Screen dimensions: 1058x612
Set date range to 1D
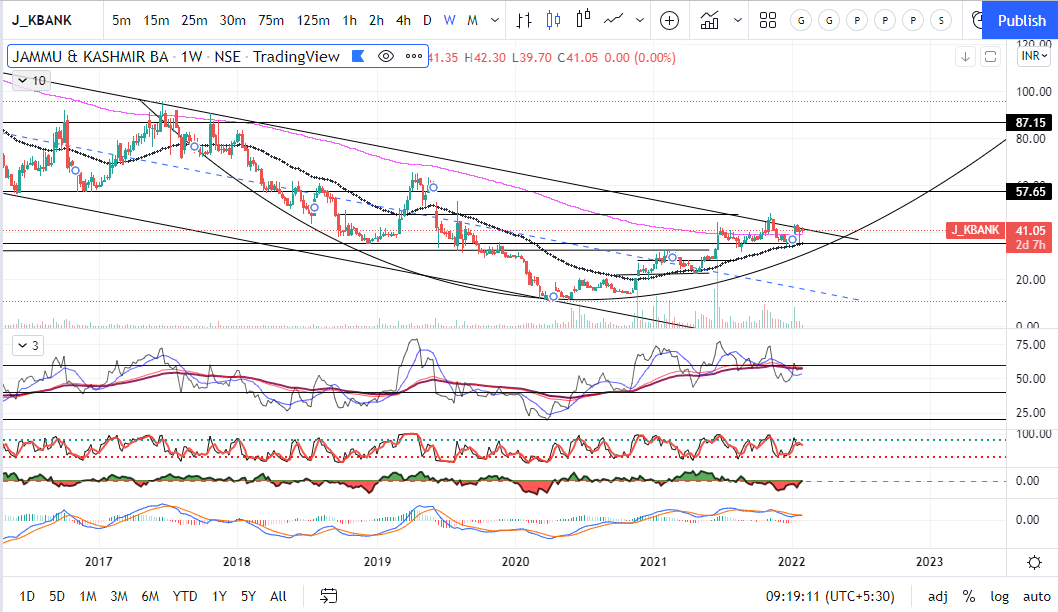coord(26,596)
